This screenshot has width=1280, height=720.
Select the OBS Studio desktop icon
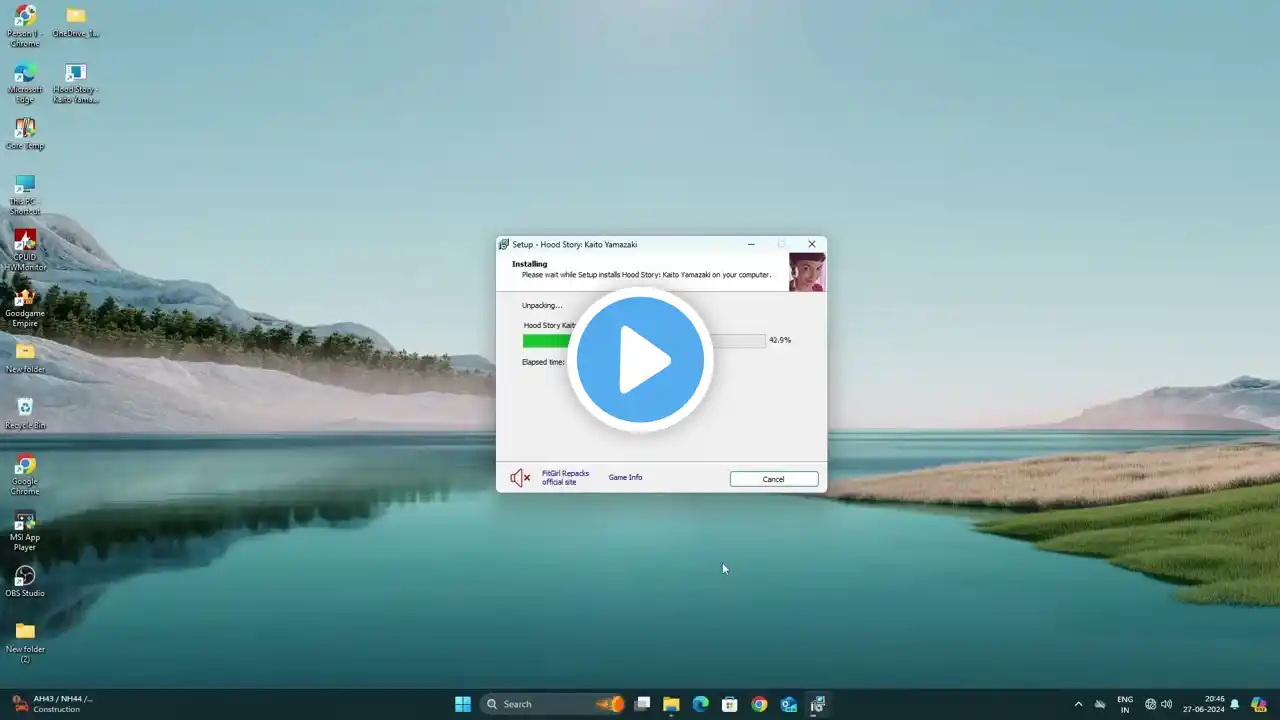pyautogui.click(x=25, y=582)
